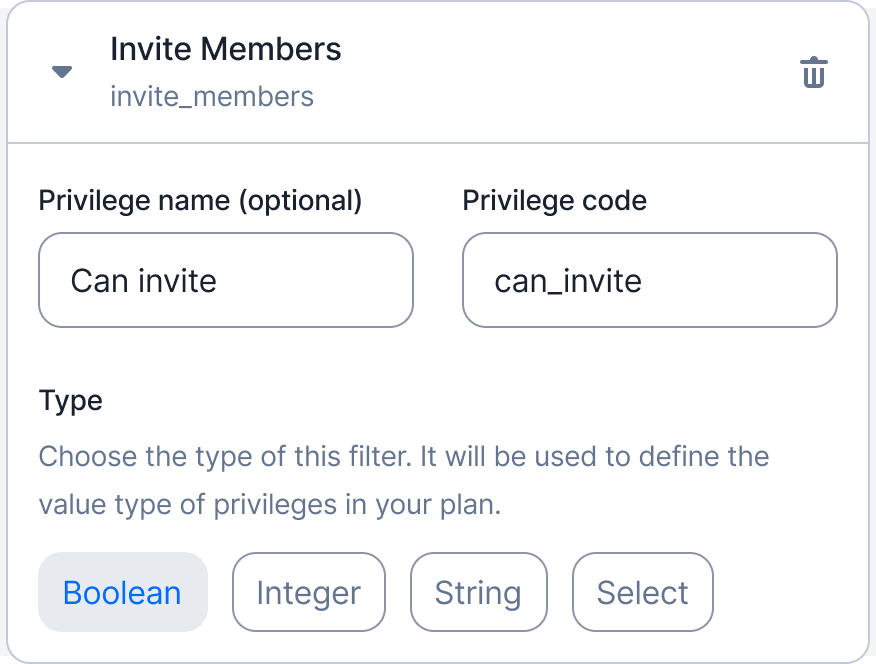Click the Type section heading
876x664 pixels.
[70, 401]
